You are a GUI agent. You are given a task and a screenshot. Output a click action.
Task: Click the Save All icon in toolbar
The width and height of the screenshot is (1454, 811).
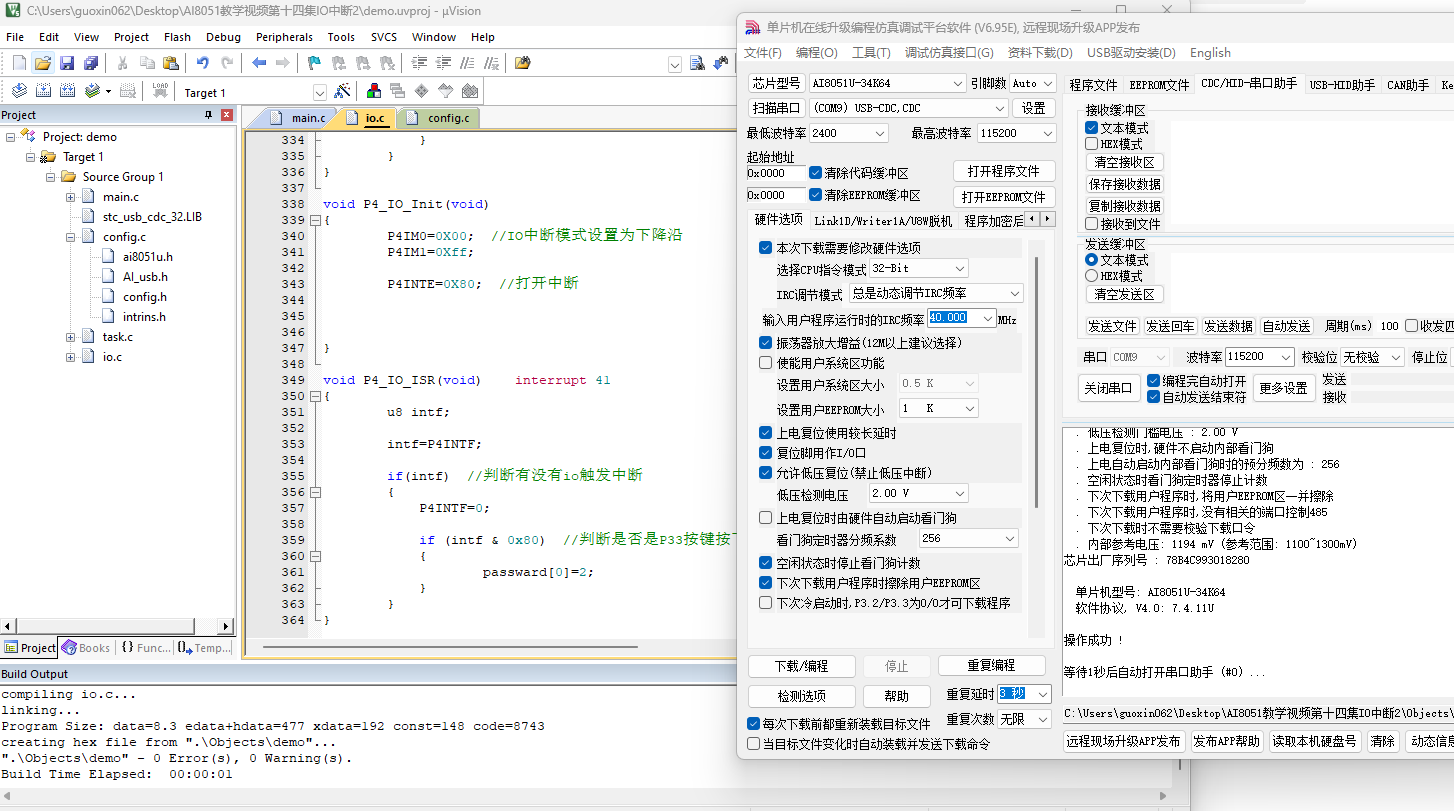click(x=91, y=63)
